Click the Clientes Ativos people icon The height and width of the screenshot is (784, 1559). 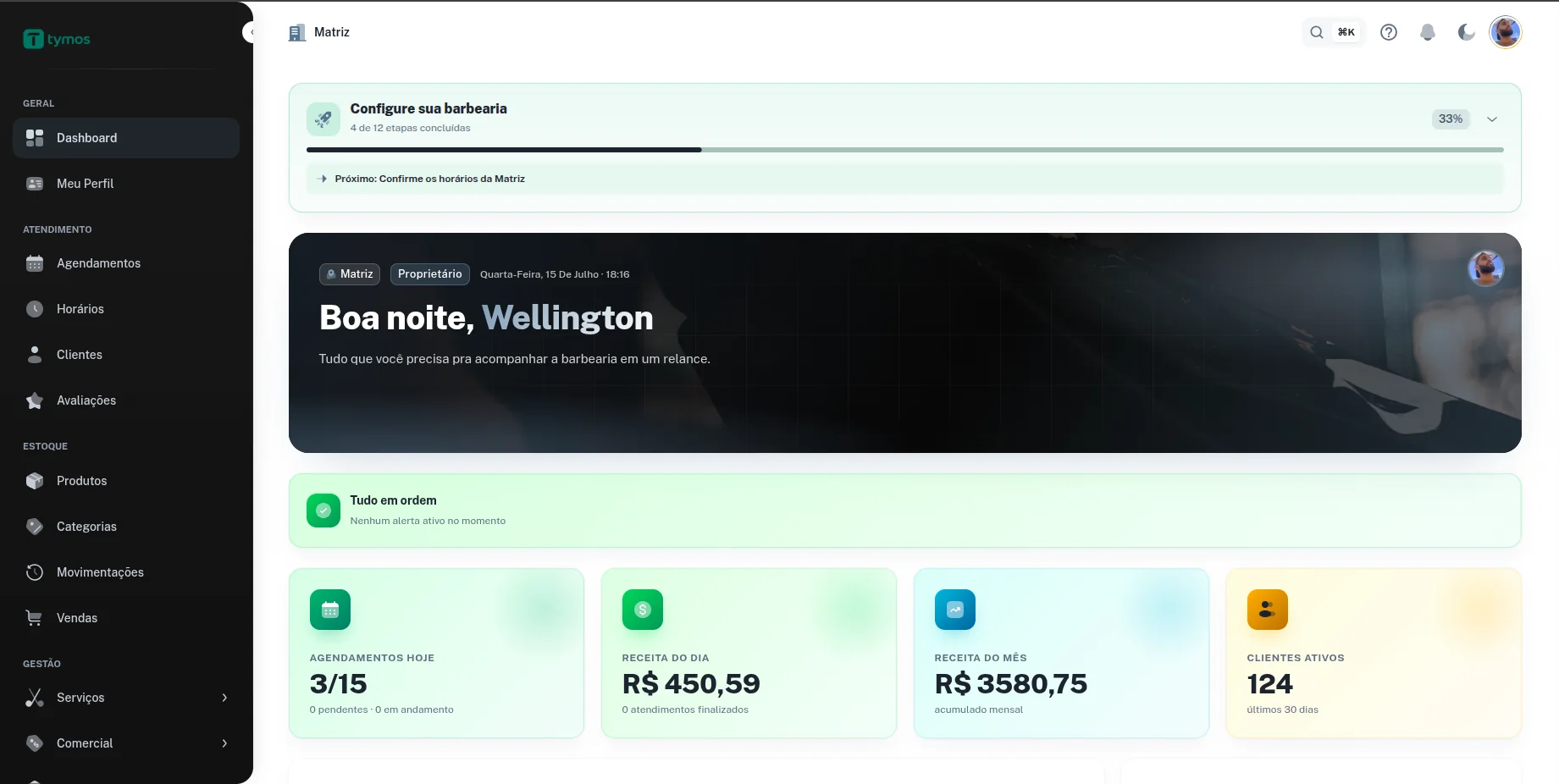(1268, 610)
